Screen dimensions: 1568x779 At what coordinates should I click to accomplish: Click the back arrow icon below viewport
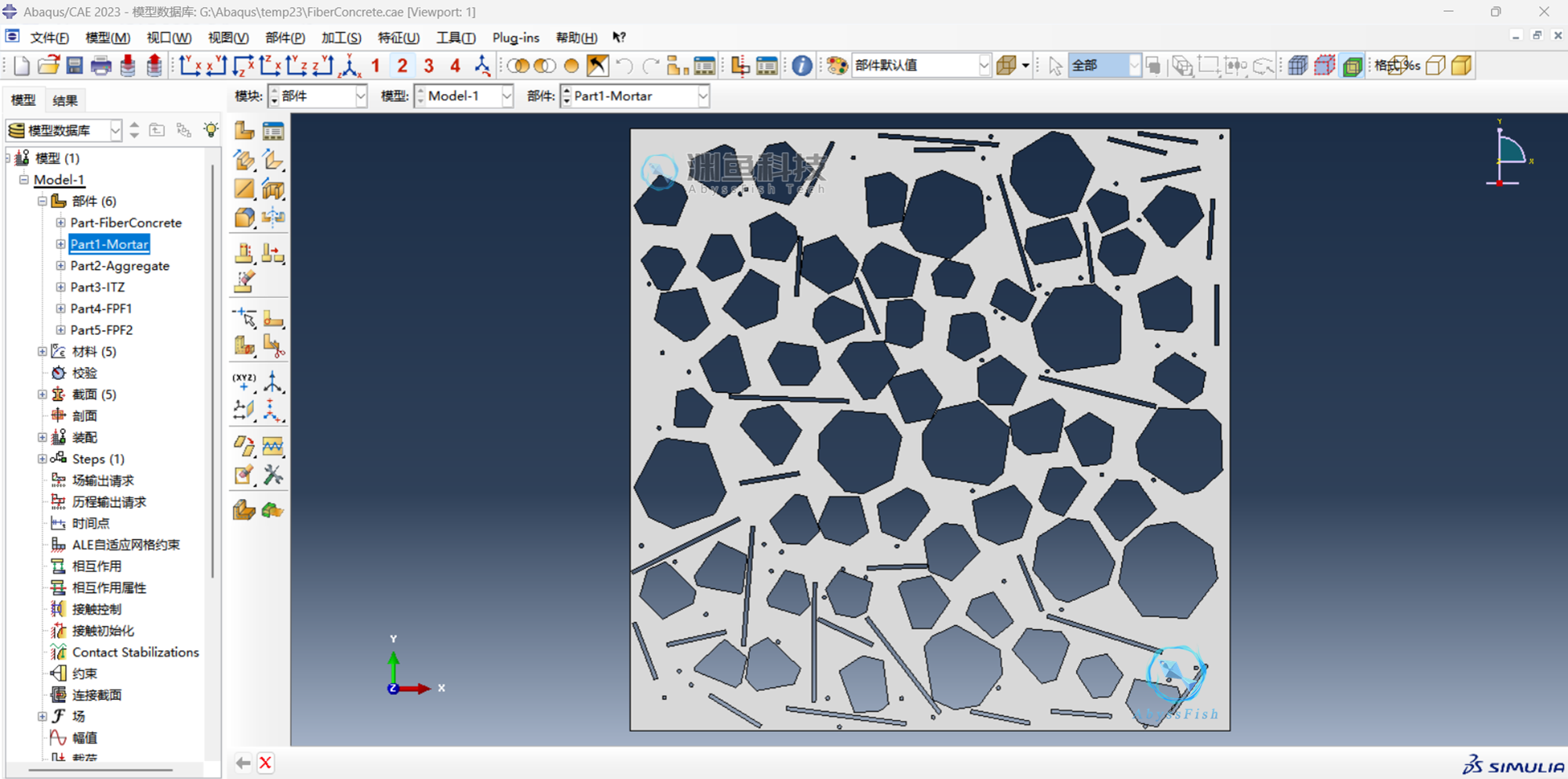point(243,763)
